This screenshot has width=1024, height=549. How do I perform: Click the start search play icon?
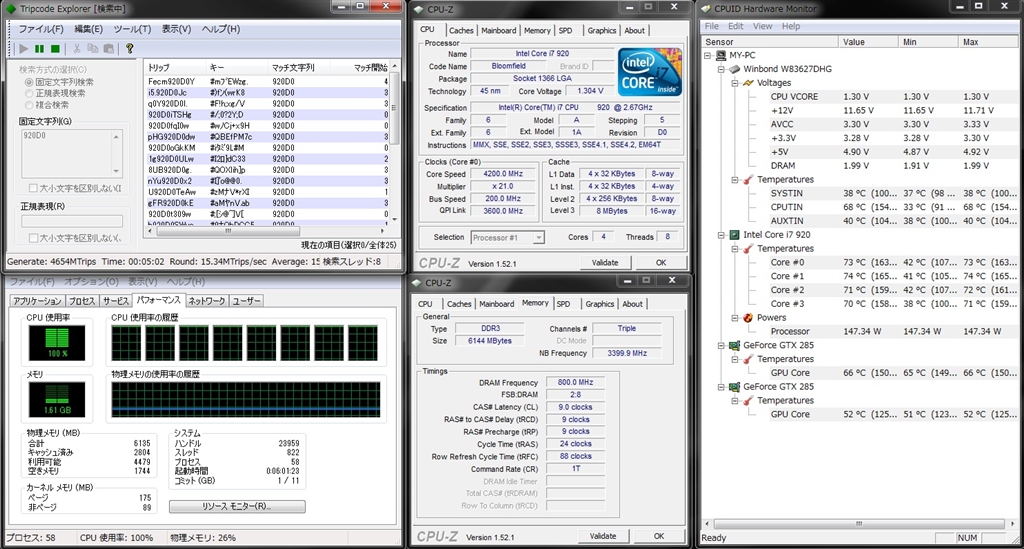[24, 48]
